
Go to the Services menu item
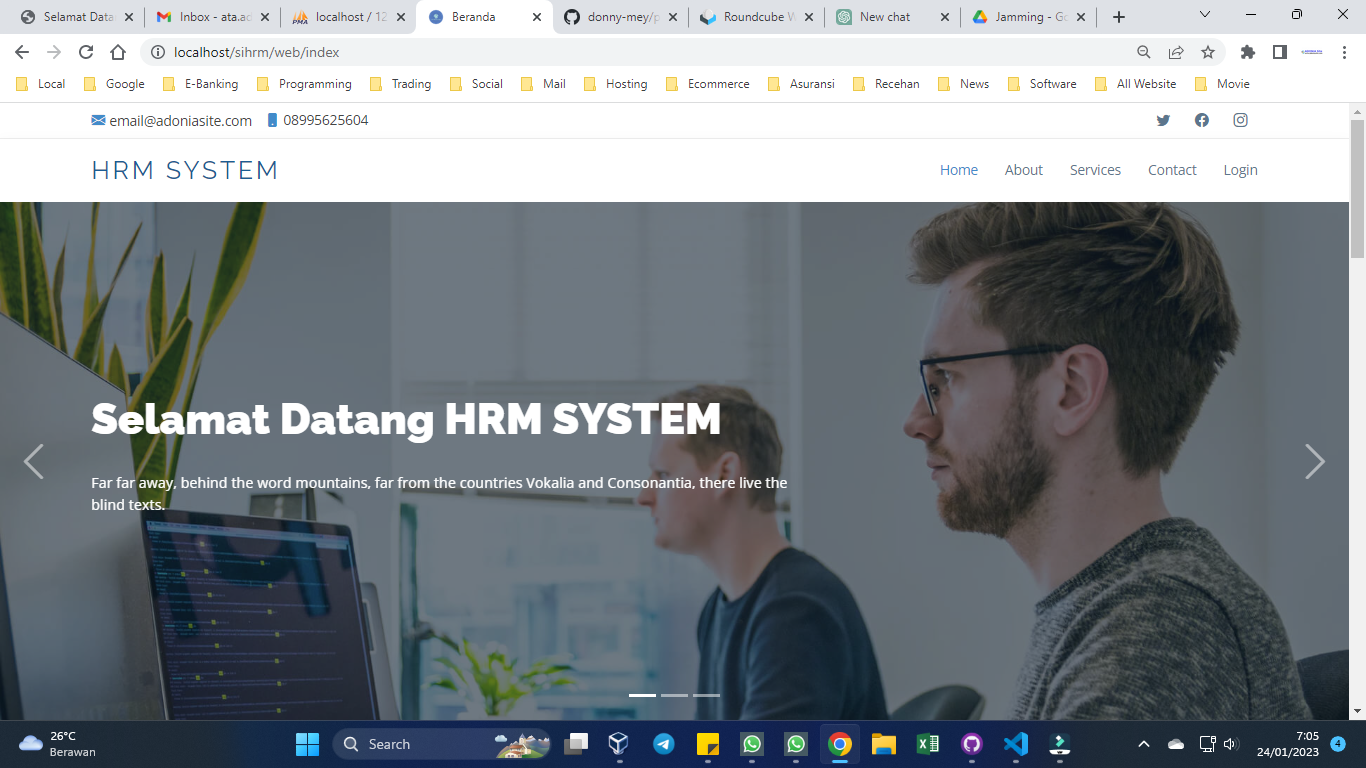pyautogui.click(x=1095, y=170)
